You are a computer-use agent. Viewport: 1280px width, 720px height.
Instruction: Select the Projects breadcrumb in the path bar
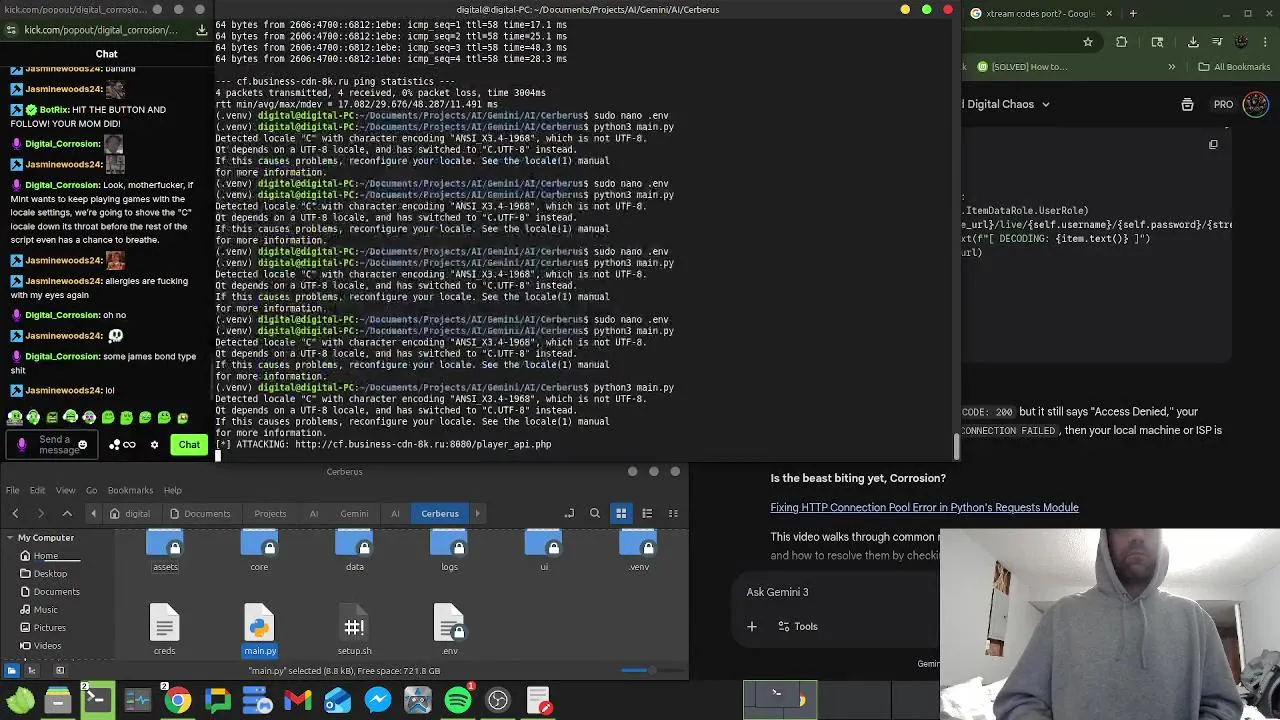point(270,513)
